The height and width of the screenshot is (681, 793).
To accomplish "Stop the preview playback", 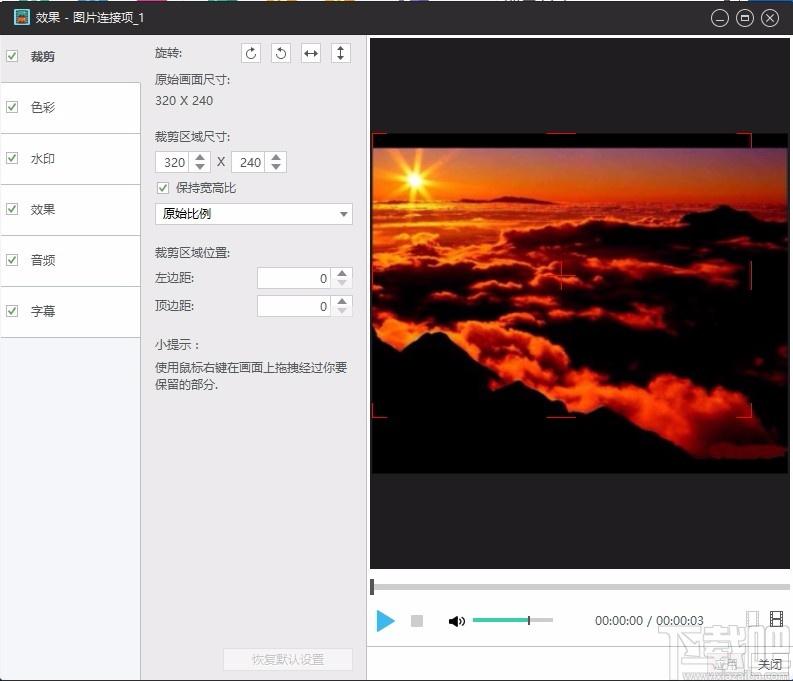I will (417, 621).
